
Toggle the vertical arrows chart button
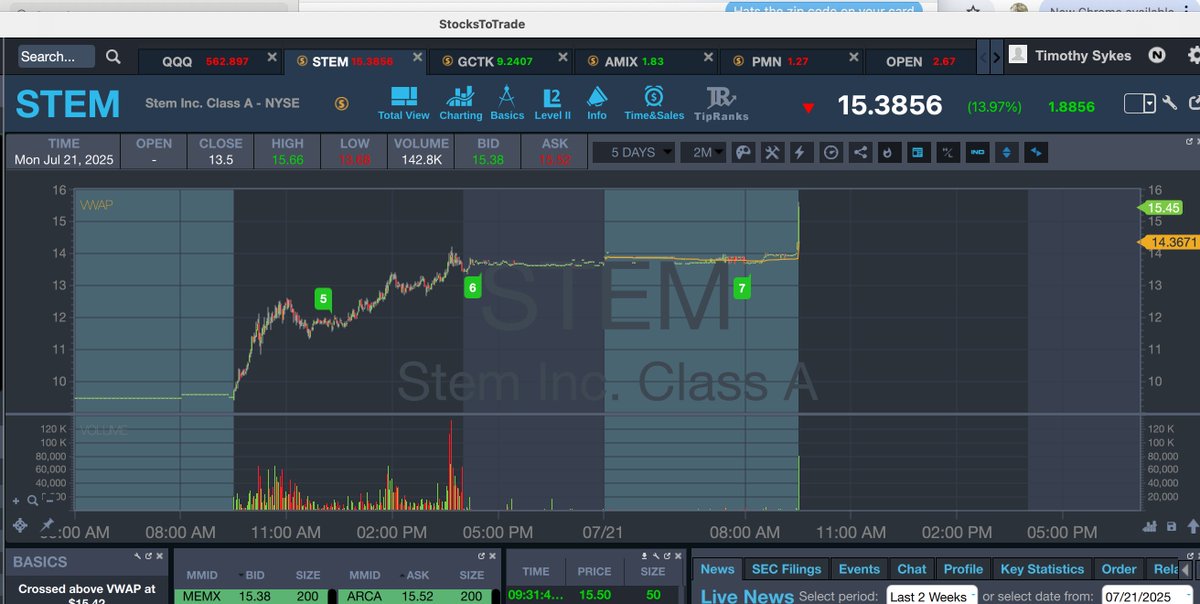(1007, 153)
